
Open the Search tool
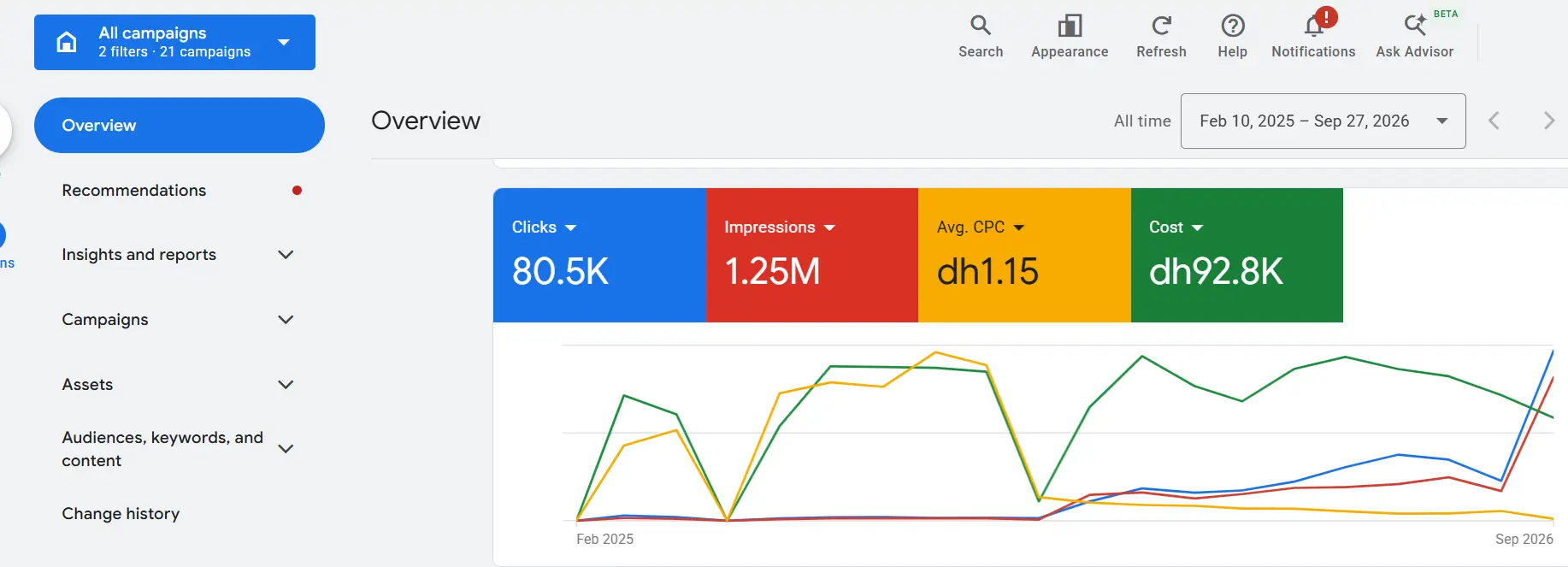[x=981, y=37]
